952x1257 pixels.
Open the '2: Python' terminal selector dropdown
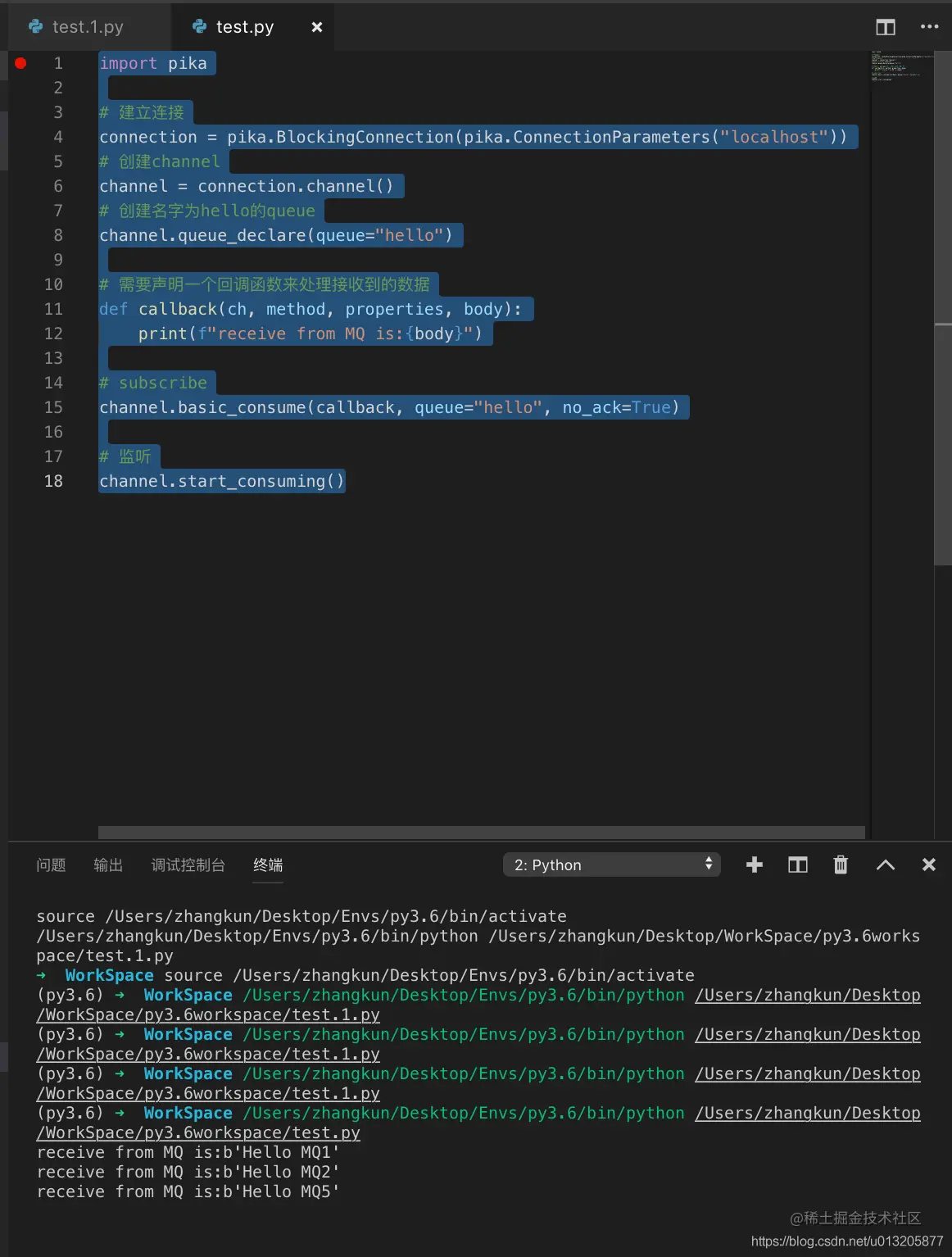point(612,864)
